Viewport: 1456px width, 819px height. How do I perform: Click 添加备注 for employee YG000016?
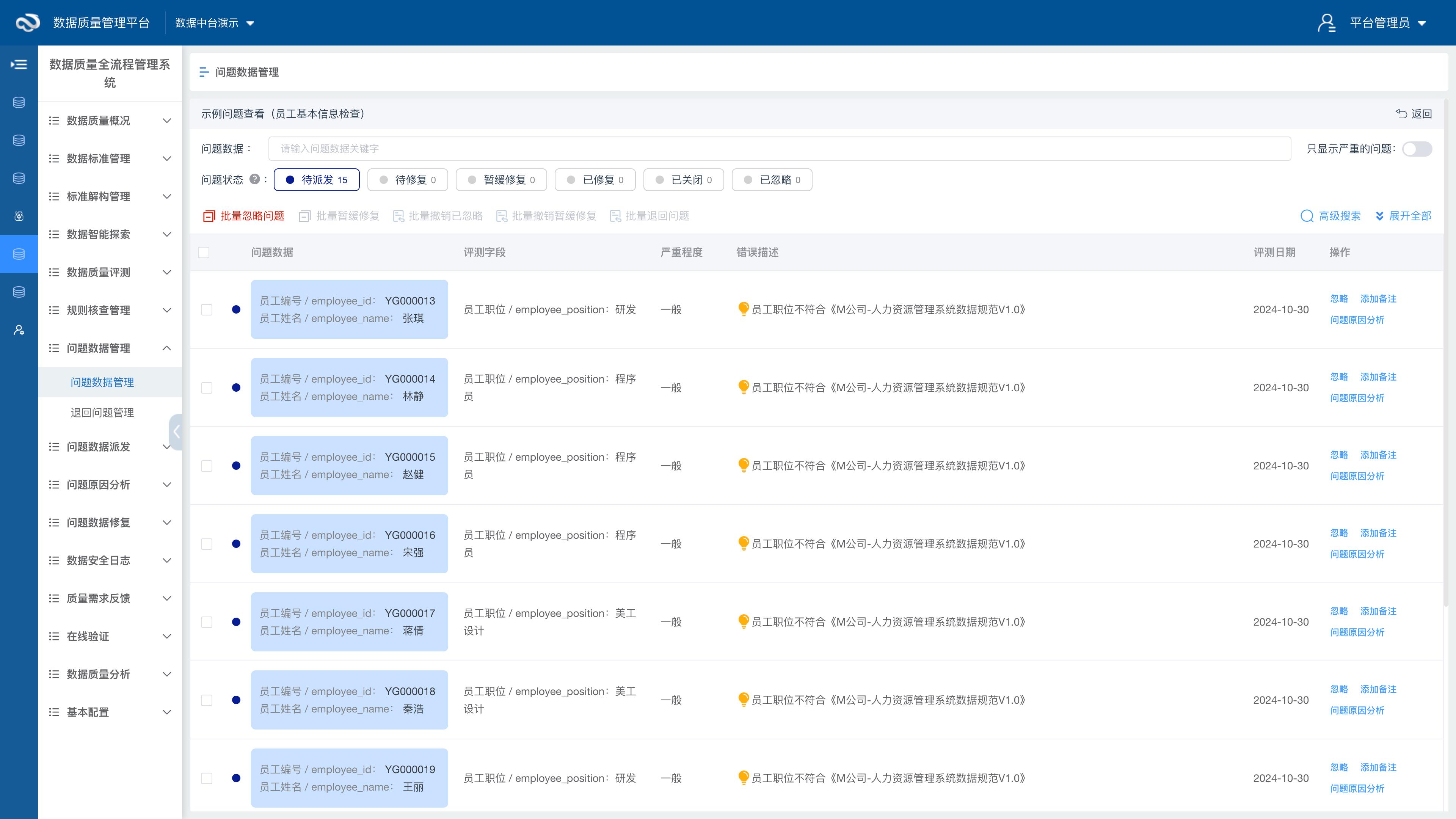1378,533
